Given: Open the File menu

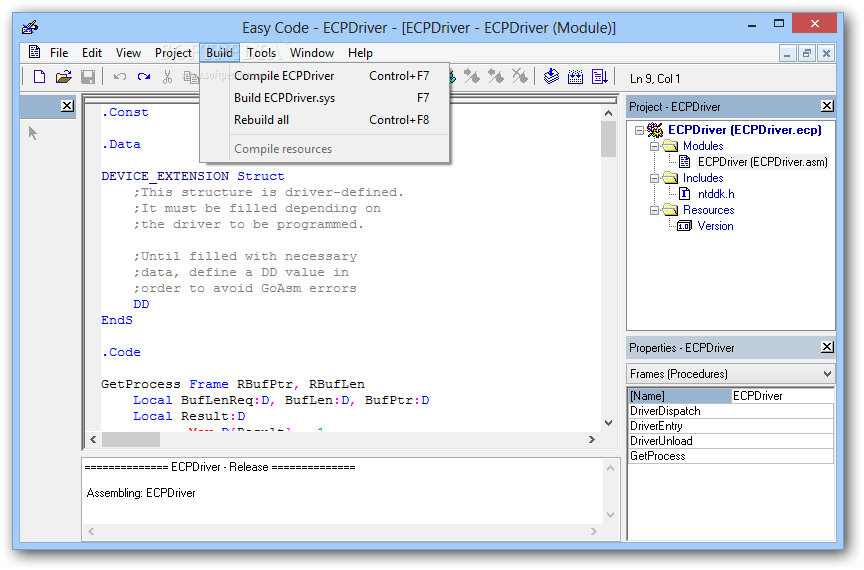Looking at the screenshot, I should click(x=59, y=53).
